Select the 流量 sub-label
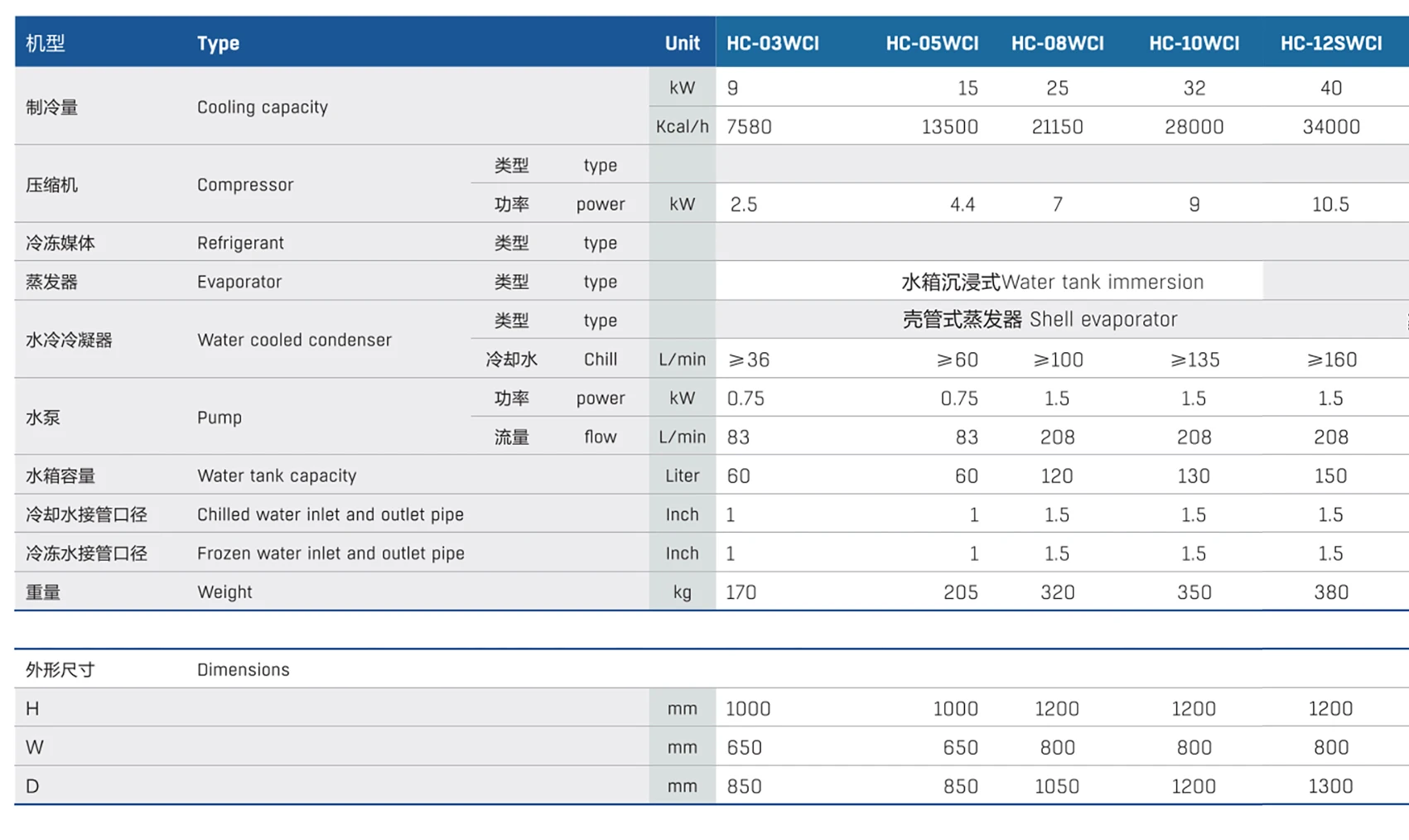 point(511,437)
